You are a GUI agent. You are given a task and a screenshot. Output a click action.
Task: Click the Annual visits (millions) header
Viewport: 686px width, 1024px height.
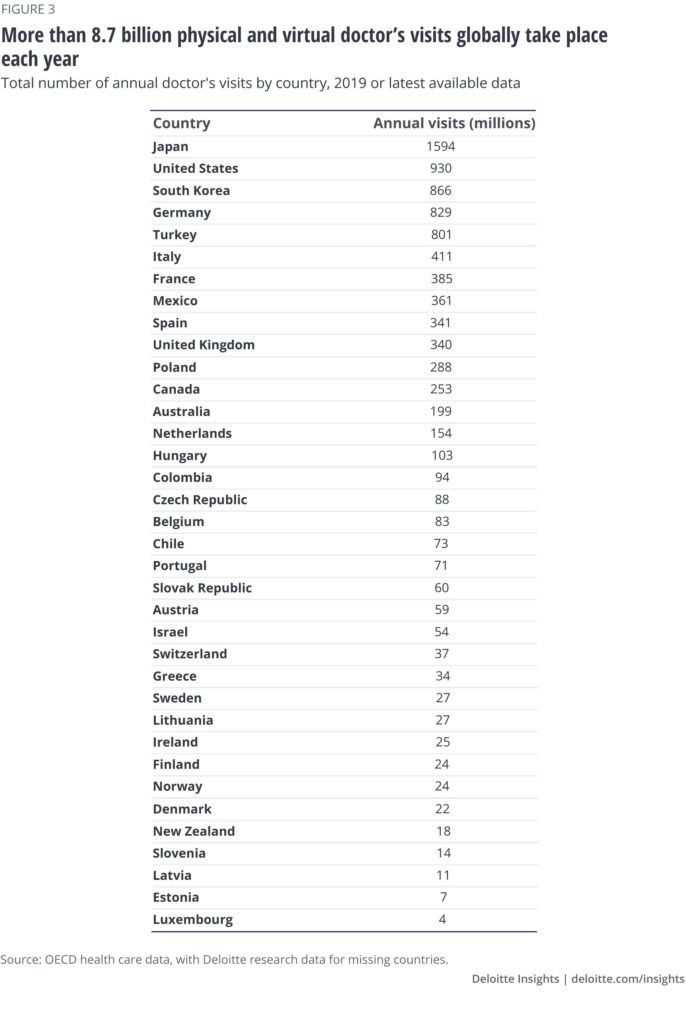coord(454,123)
